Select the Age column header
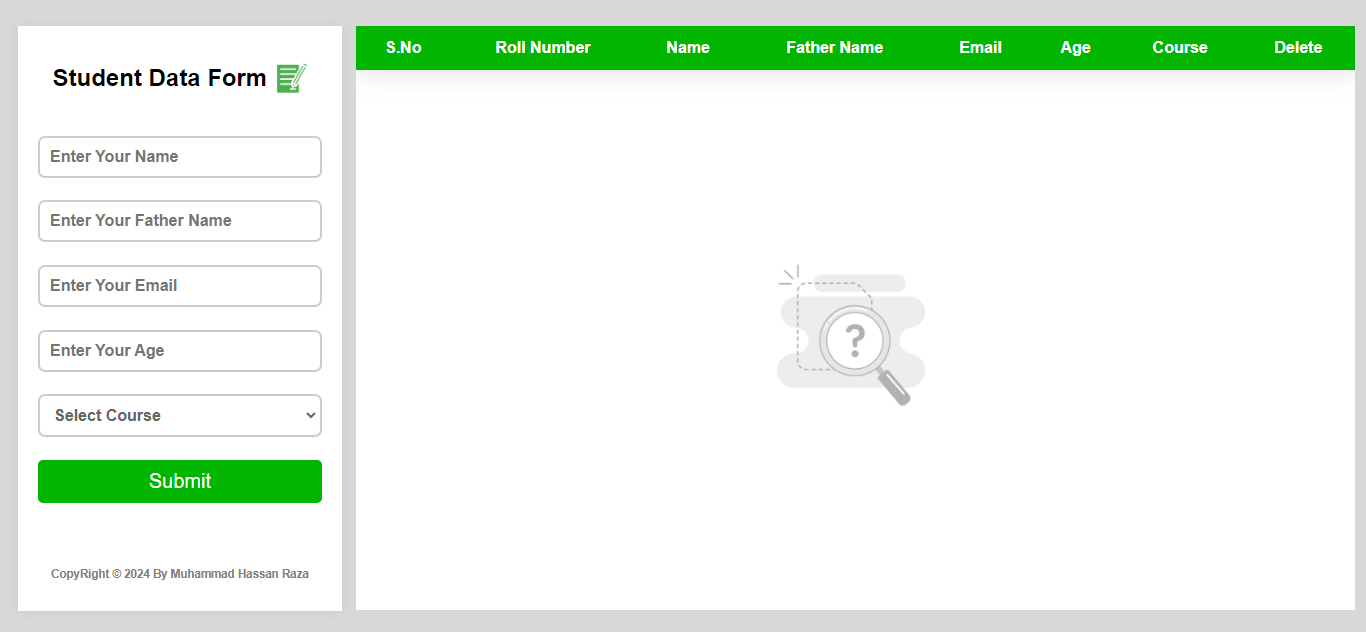 (x=1075, y=48)
